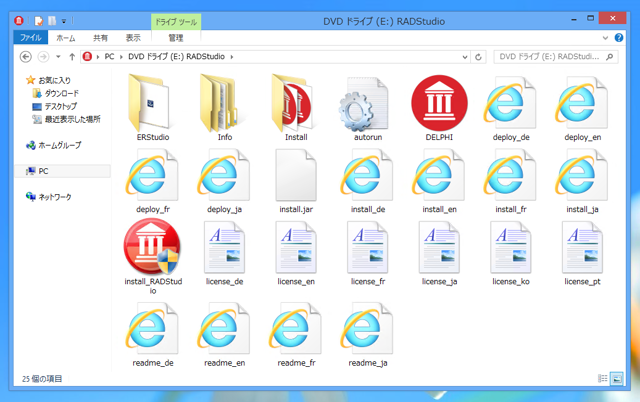This screenshot has width=640, height=402.
Task: Select the deploy_en file
Action: click(x=582, y=108)
